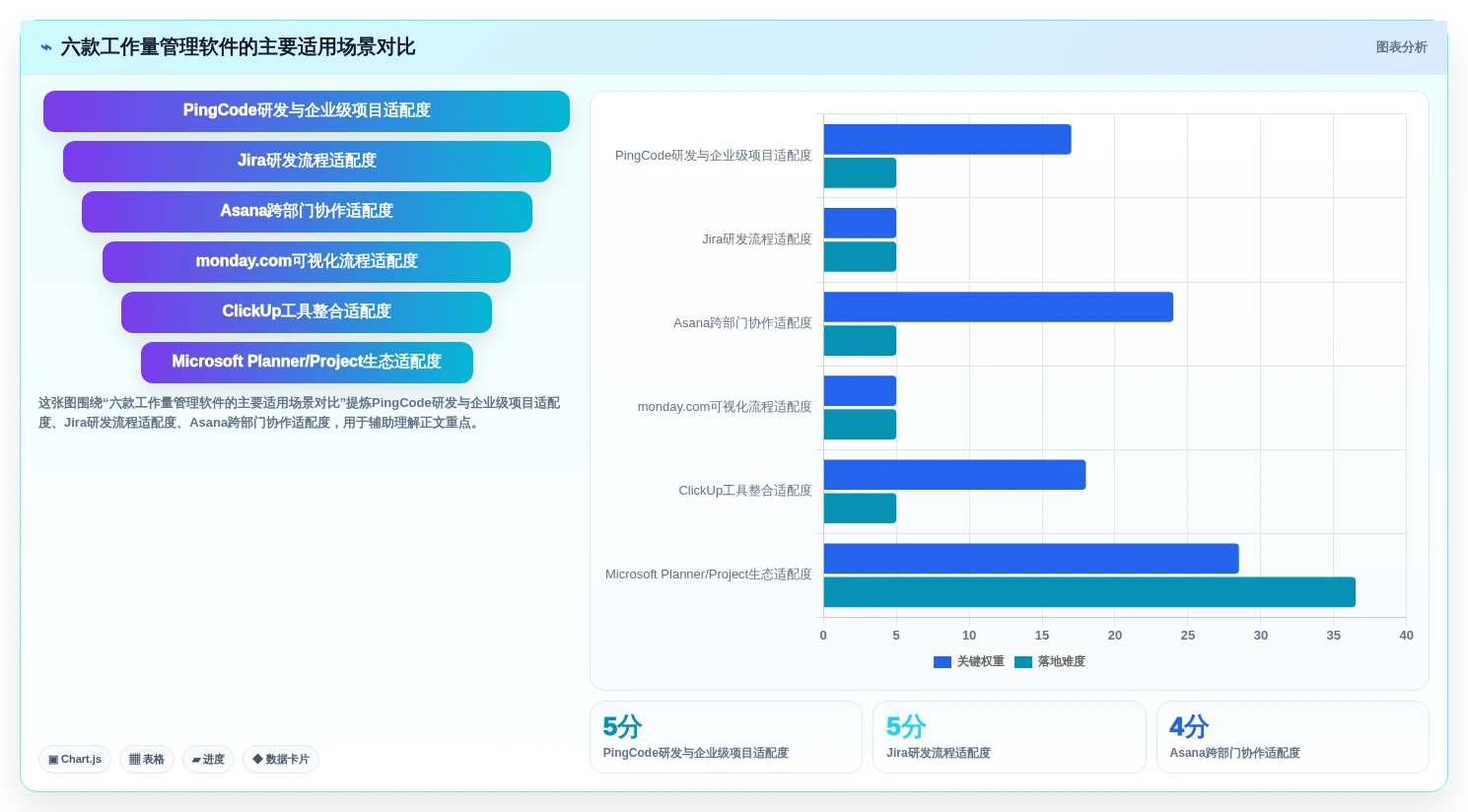This screenshot has width=1468, height=812.
Task: Click the monday.com可视化流程适配度 chart axis label
Action: [725, 407]
